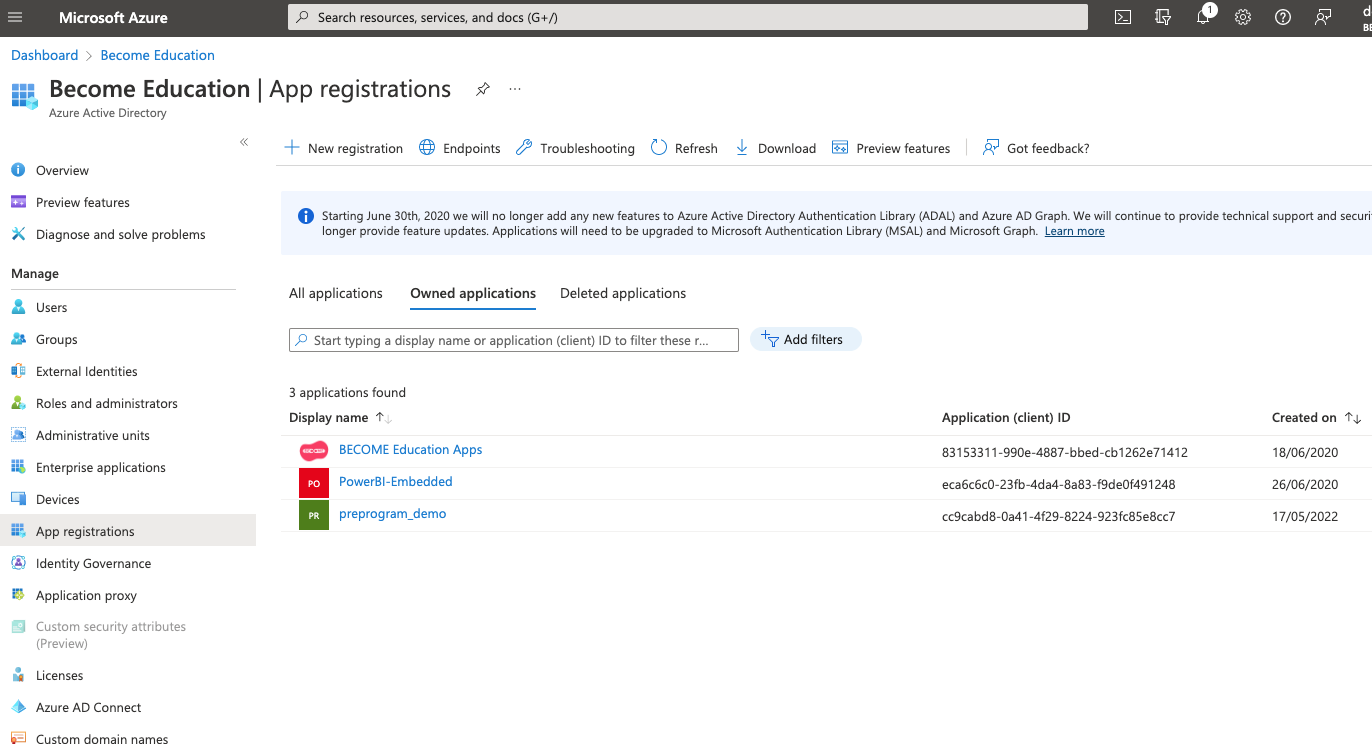Click Got feedback? in toolbar

(x=1036, y=148)
